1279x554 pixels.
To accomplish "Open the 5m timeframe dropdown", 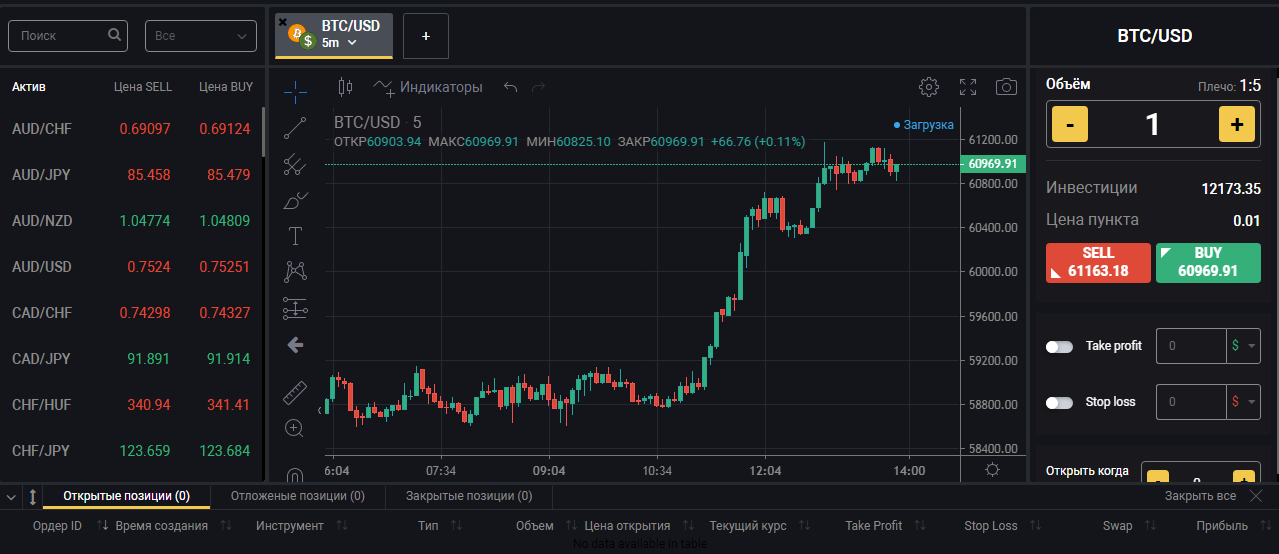I will [x=340, y=43].
